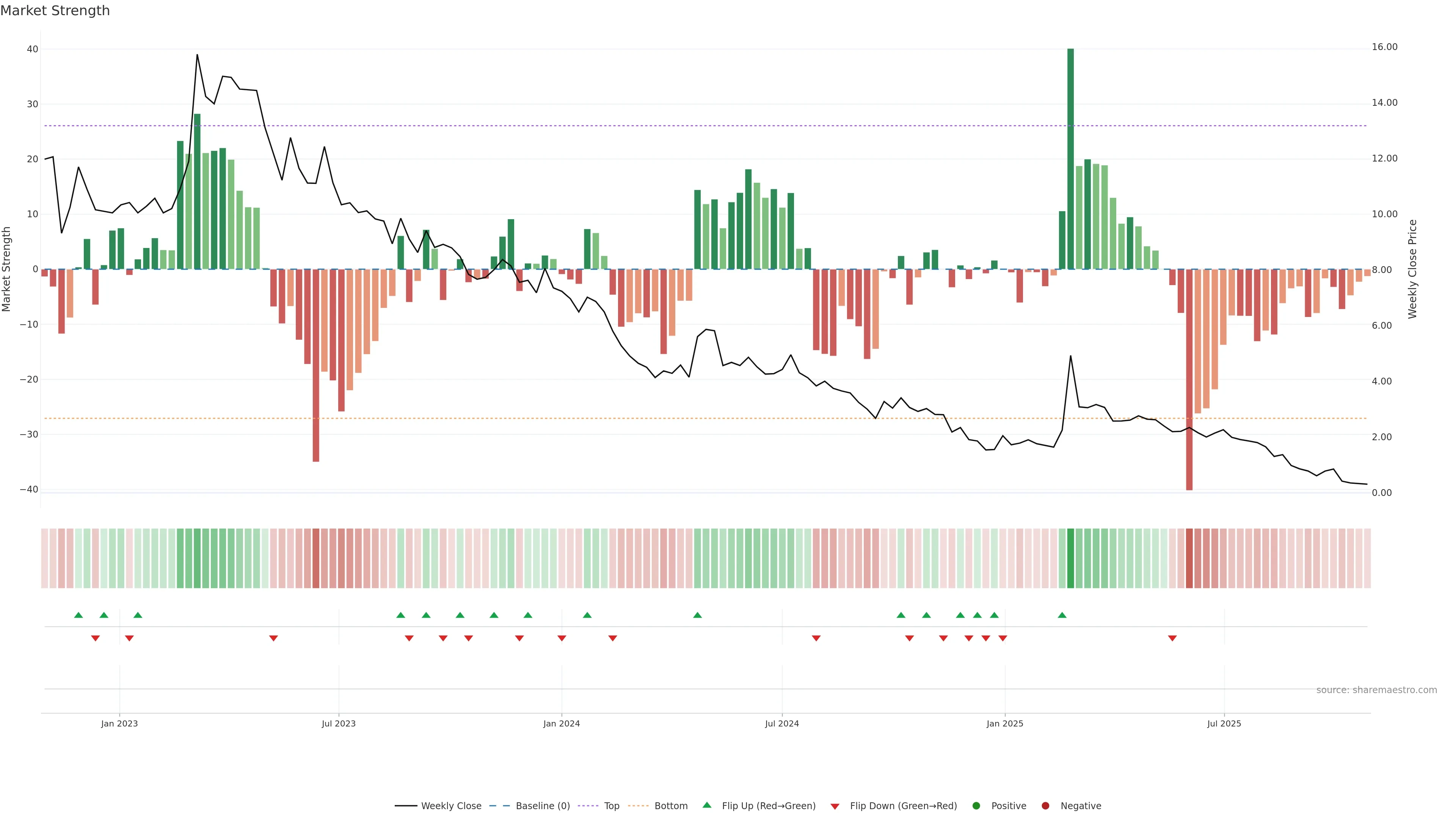This screenshot has height=819, width=1456.
Task: Click the darkest red heatmap cell near mid-2023
Action: click(316, 559)
